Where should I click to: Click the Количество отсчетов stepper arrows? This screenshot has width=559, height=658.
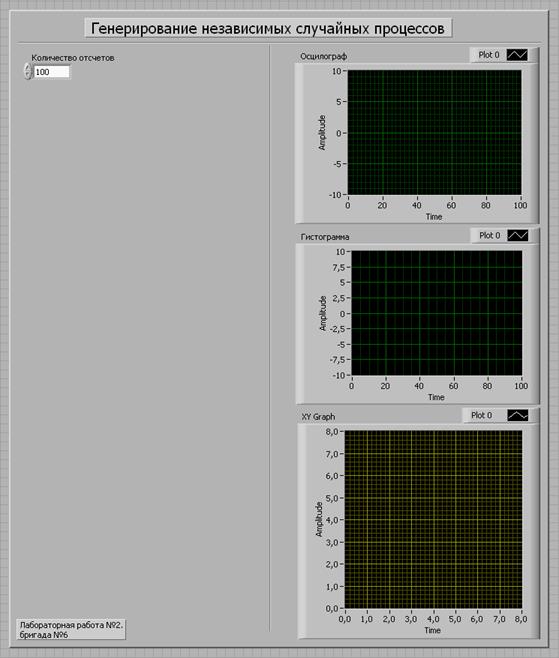(x=28, y=71)
